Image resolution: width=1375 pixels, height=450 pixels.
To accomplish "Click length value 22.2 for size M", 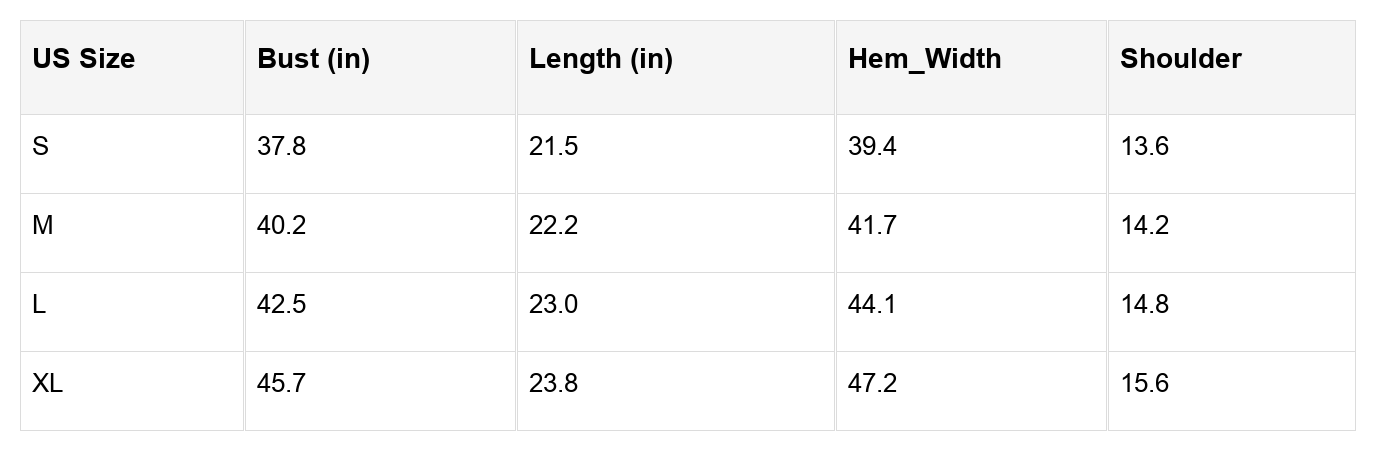I will (x=553, y=226).
